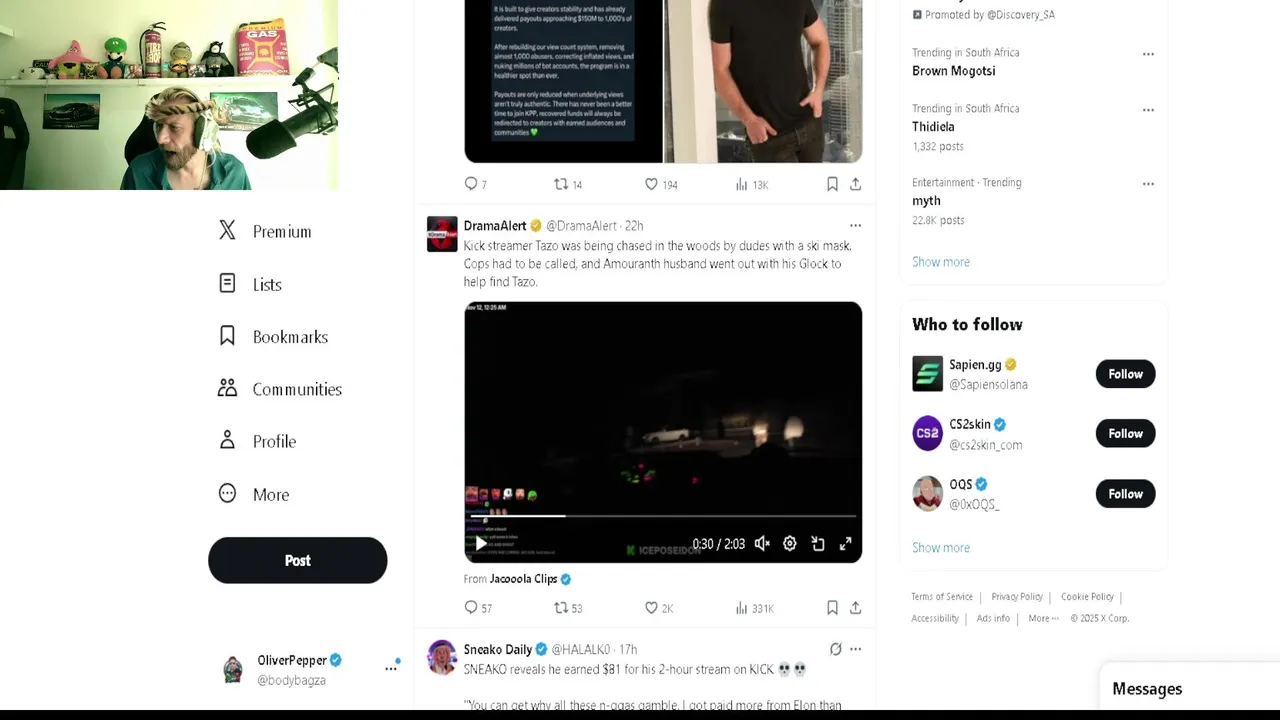Open options for Brown Mogotsi trend
Image resolution: width=1280 pixels, height=720 pixels.
[1148, 54]
